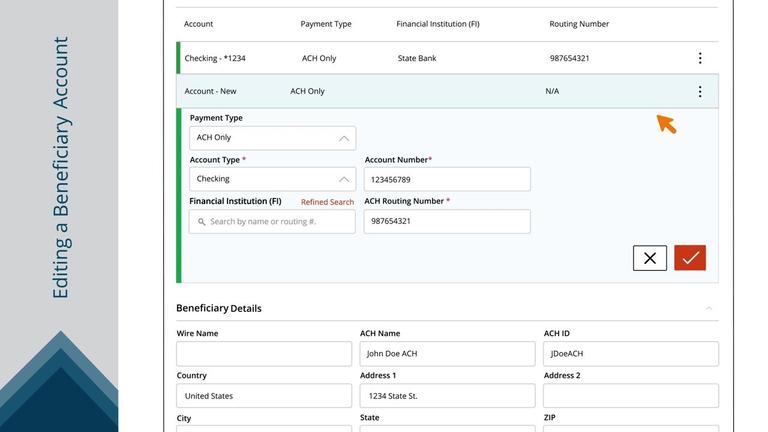Focus the ACH Routing Number field
Image resolution: width=768 pixels, height=432 pixels.
pyautogui.click(x=447, y=221)
